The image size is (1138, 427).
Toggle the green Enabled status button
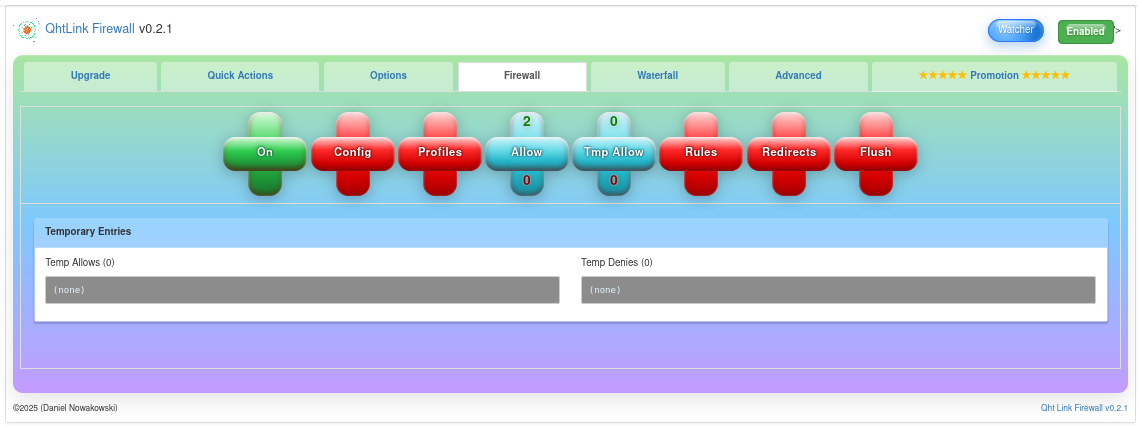1085,31
